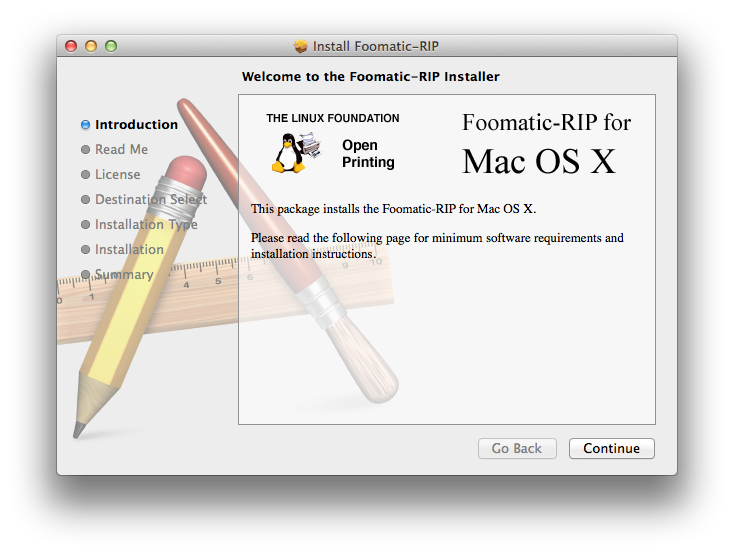Click 'Please read the following page' paragraph
Screen dimensions: 734x554
point(437,246)
